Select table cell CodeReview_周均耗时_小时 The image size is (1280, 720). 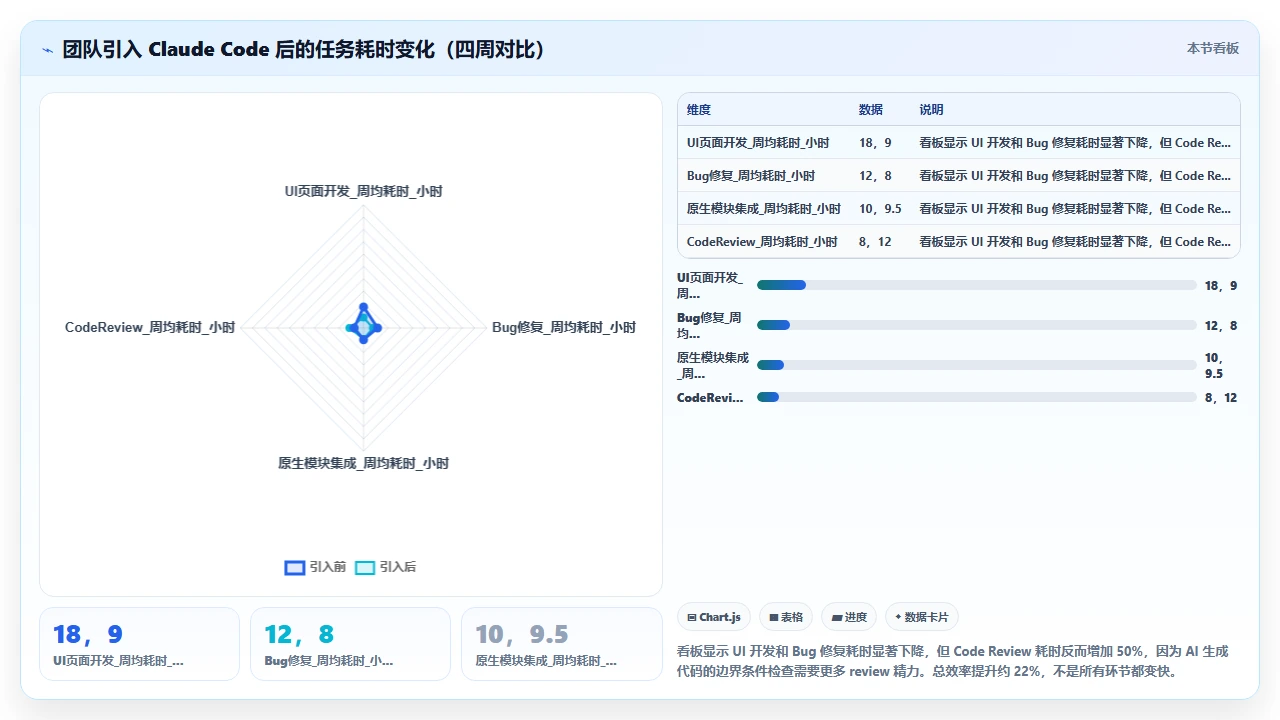[762, 242]
